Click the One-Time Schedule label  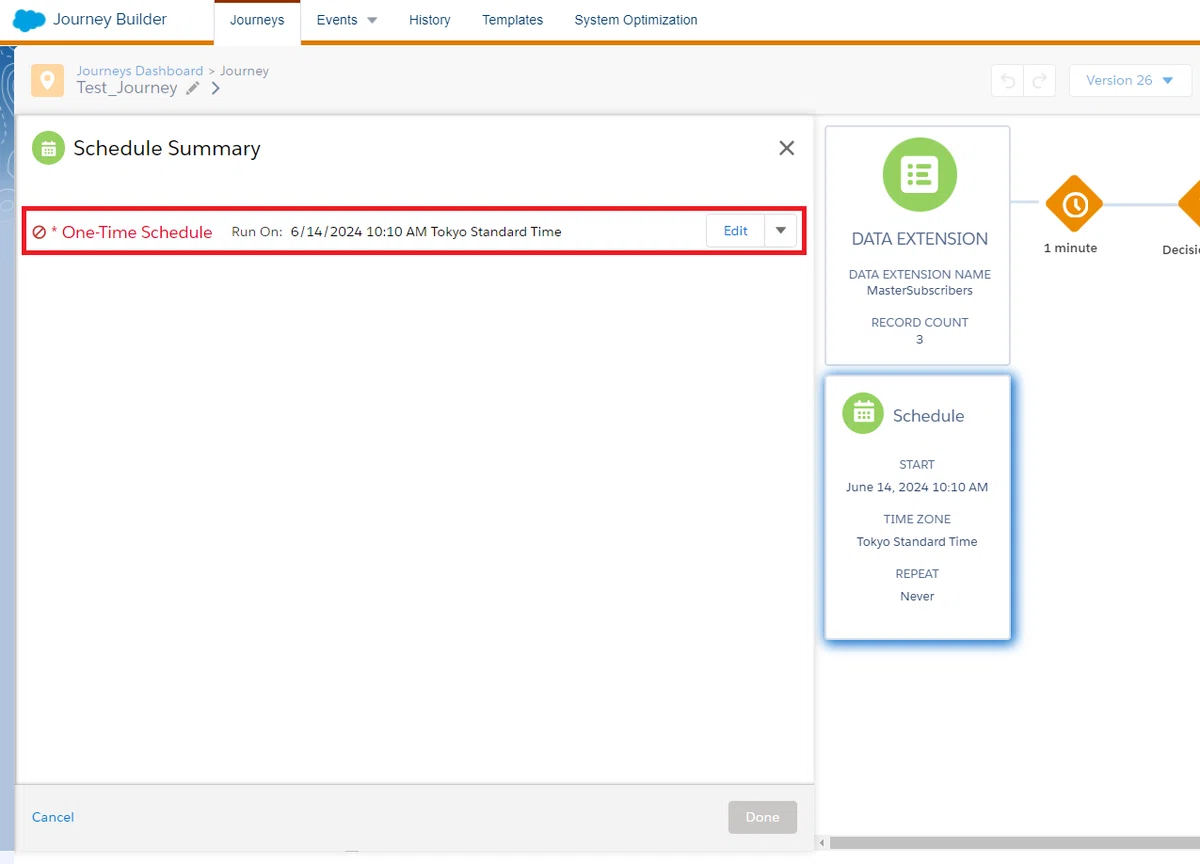pos(137,232)
